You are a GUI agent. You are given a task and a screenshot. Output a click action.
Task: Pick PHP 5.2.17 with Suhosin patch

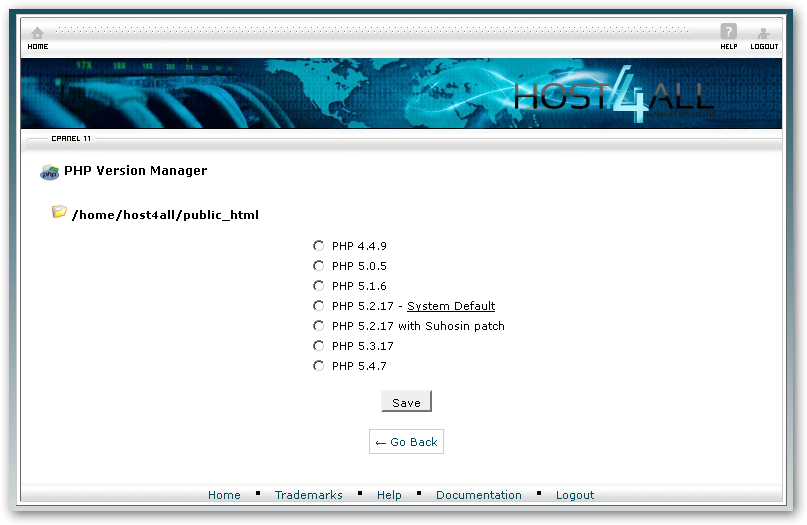pyautogui.click(x=319, y=326)
